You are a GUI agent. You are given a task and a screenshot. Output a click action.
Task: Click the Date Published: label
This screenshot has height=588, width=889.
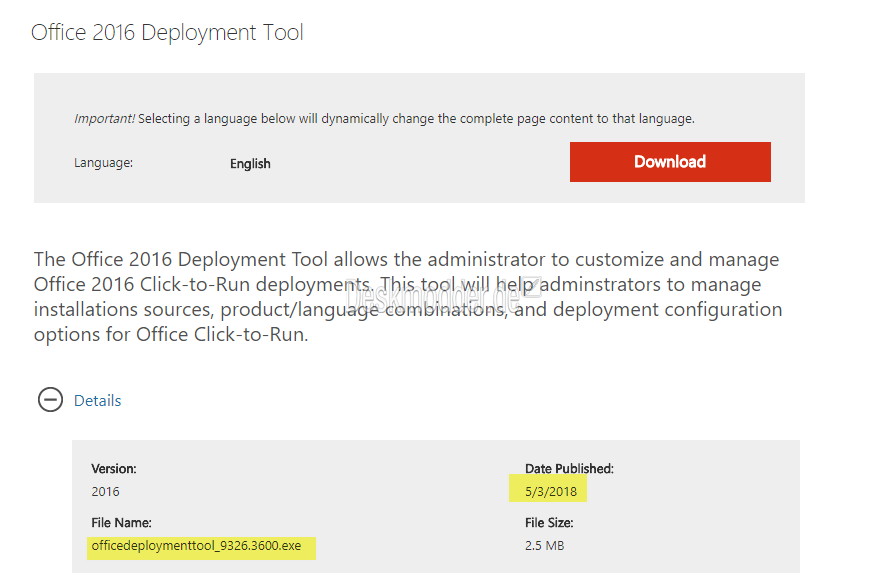tap(569, 468)
